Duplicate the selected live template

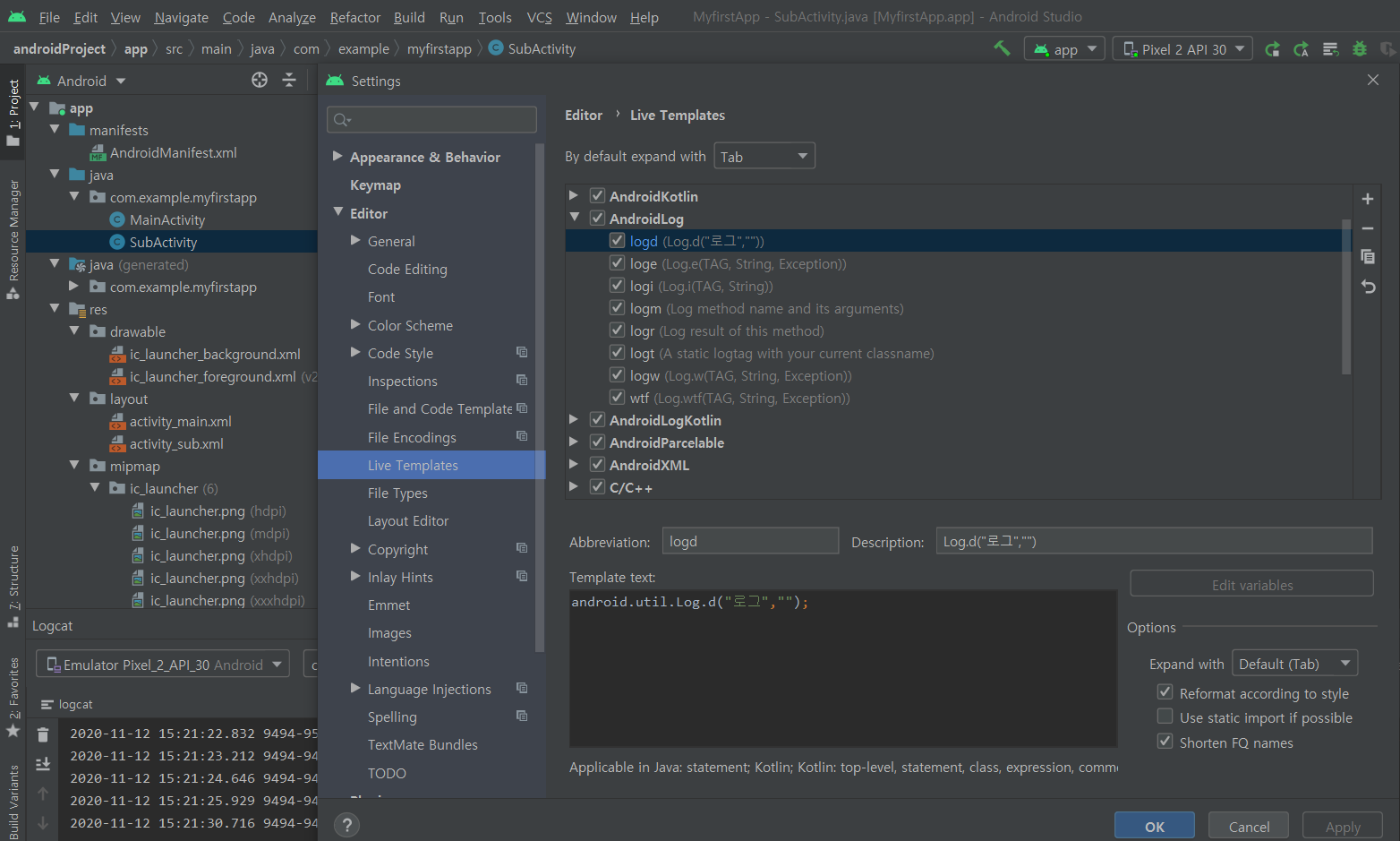[1368, 257]
